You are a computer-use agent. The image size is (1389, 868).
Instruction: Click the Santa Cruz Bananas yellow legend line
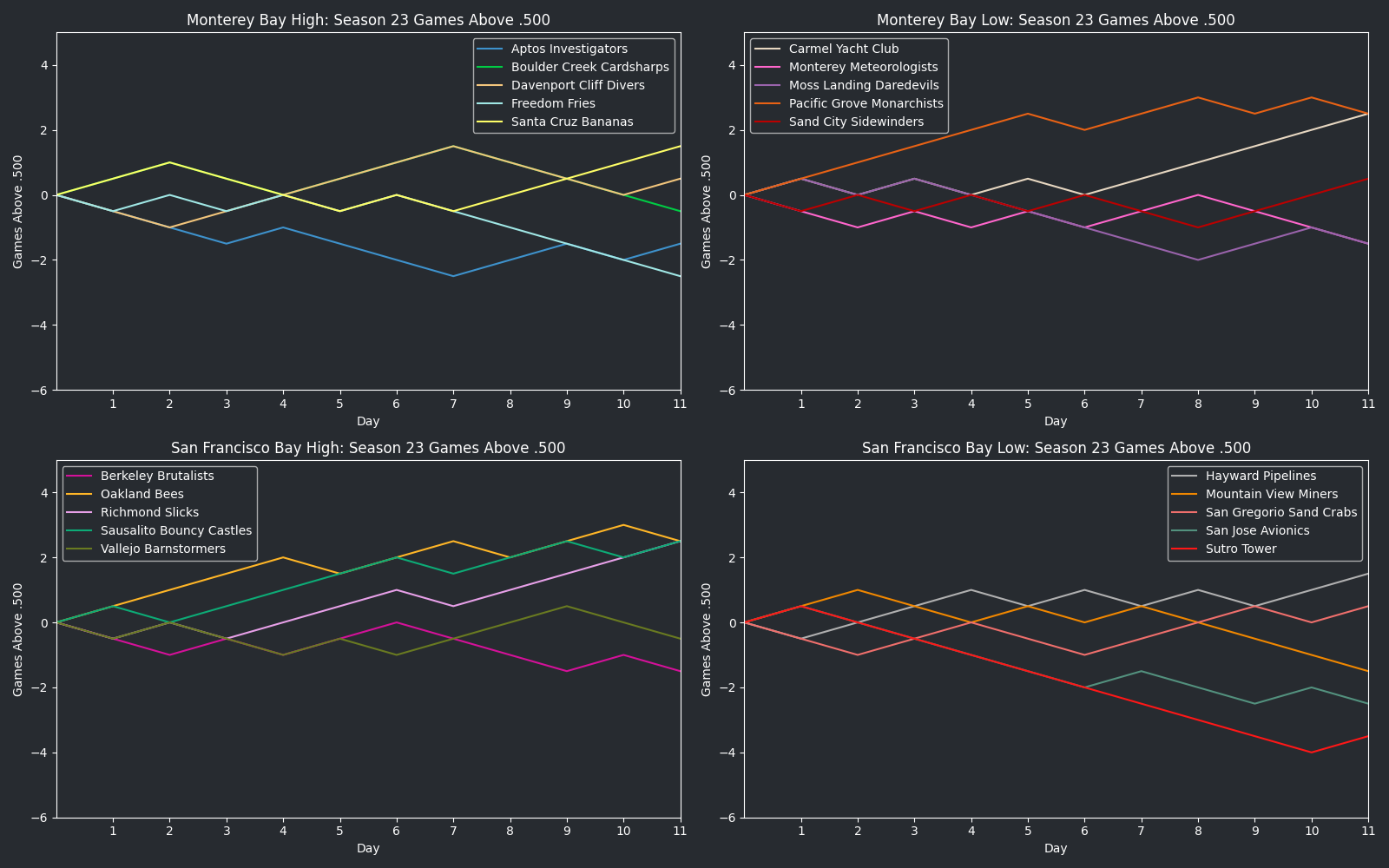pos(491,122)
